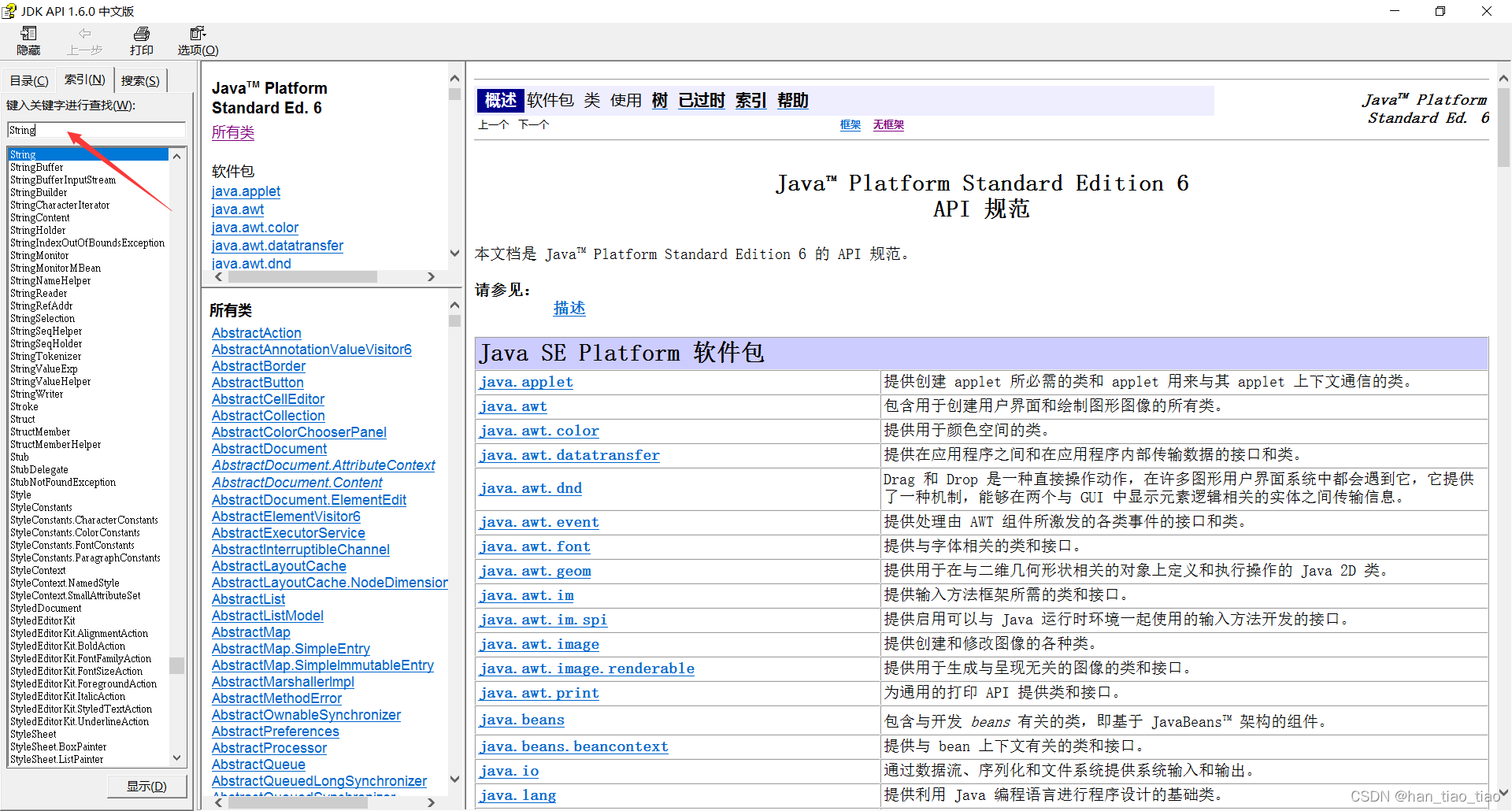Viewport: 1512px width, 811px height.
Task: Open the AbstractDocument.Content class link
Action: pos(298,483)
